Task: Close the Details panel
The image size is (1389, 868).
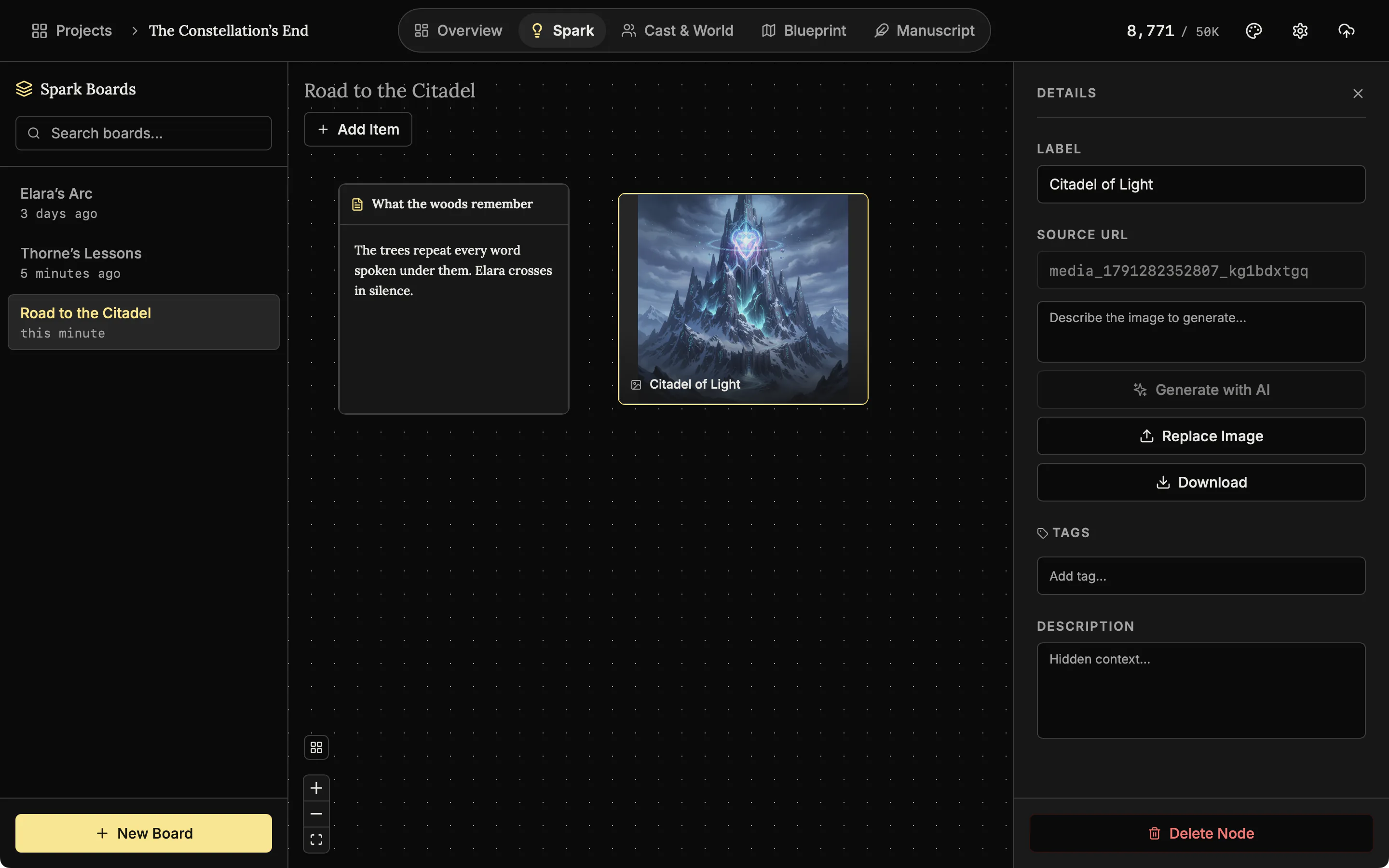Action: click(1358, 93)
